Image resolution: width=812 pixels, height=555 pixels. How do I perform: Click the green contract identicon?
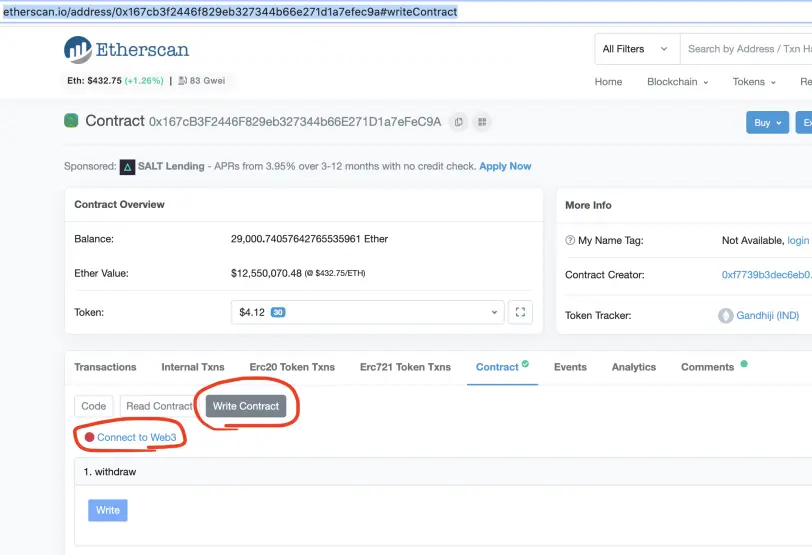coord(71,121)
